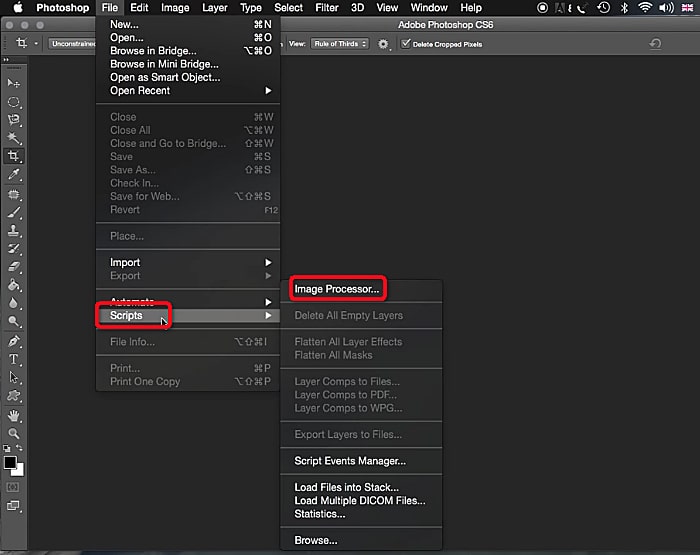
Task: Click the Bluetooth menu bar icon
Action: point(625,8)
